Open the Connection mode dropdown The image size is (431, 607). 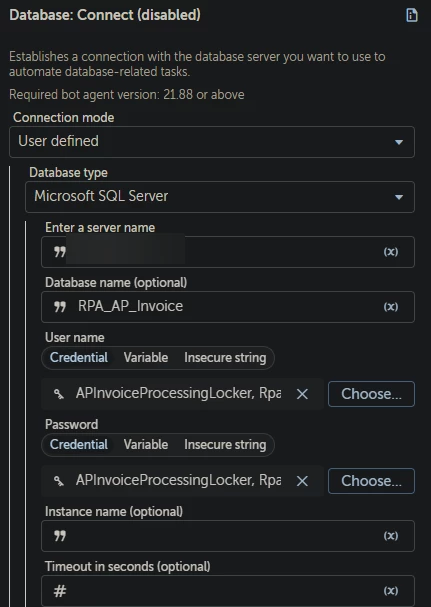(x=212, y=142)
